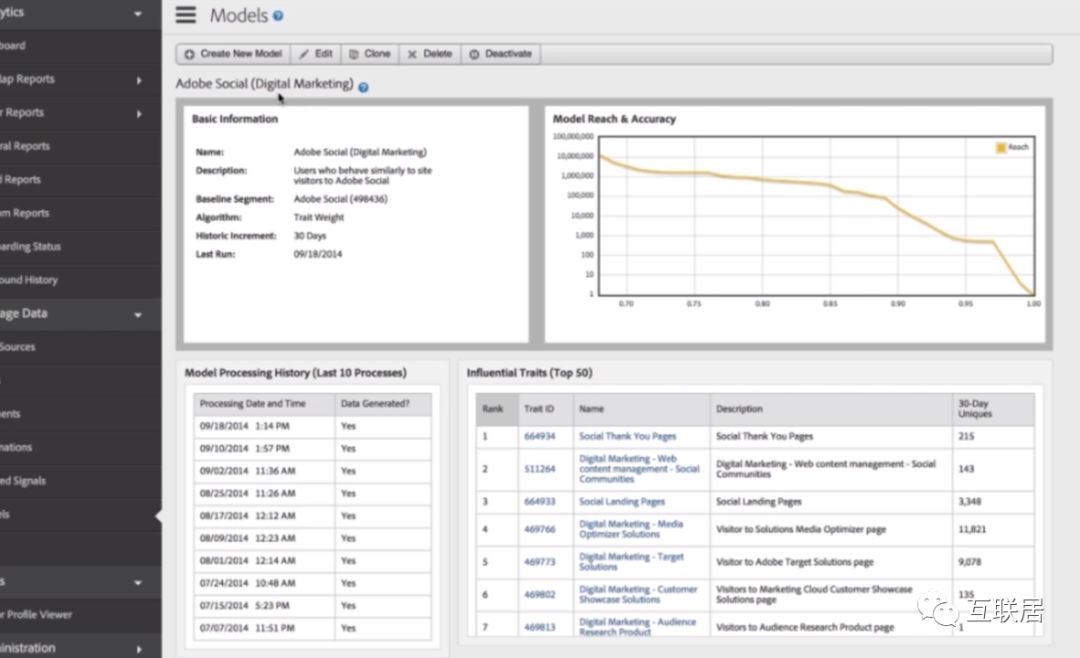Select history row 08/25/2014 11:26 AM
Screen dimensions: 1080x658
[x=313, y=493]
